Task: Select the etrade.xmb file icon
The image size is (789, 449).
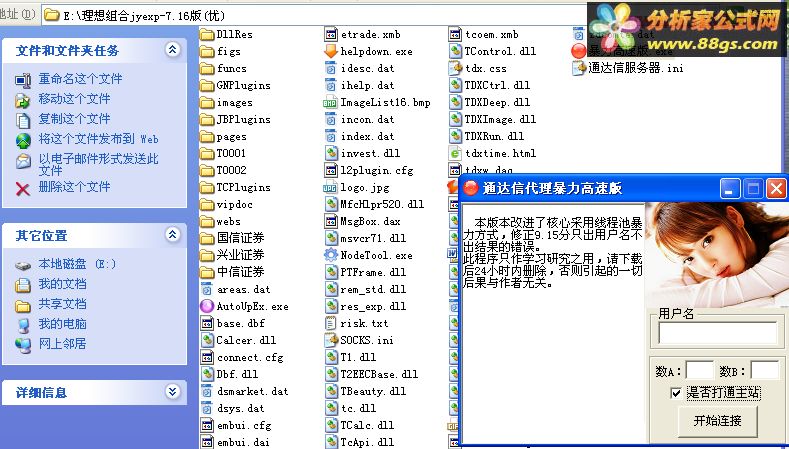Action: (331, 34)
